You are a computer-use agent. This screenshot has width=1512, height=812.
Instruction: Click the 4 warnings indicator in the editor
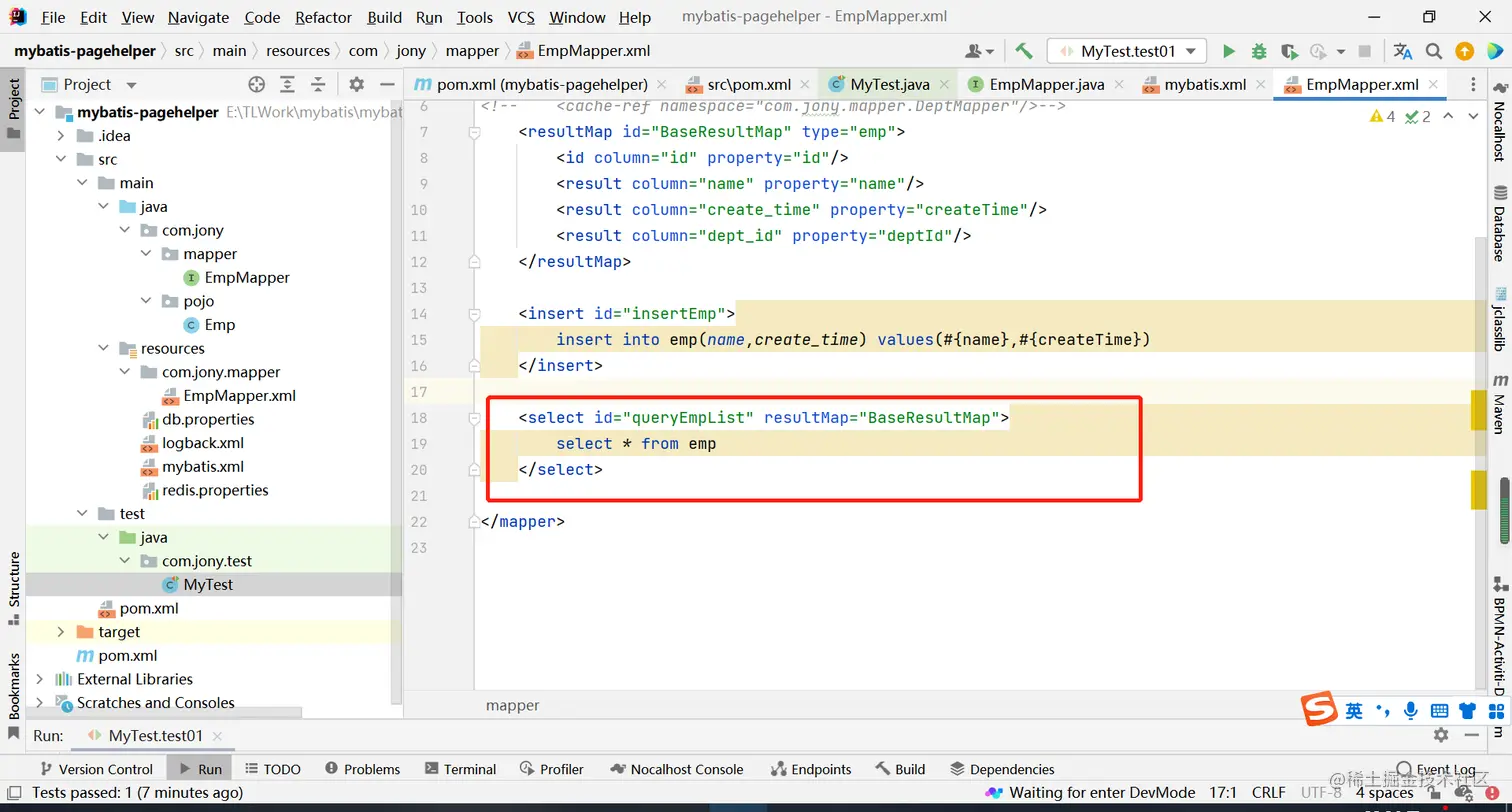tap(1383, 117)
